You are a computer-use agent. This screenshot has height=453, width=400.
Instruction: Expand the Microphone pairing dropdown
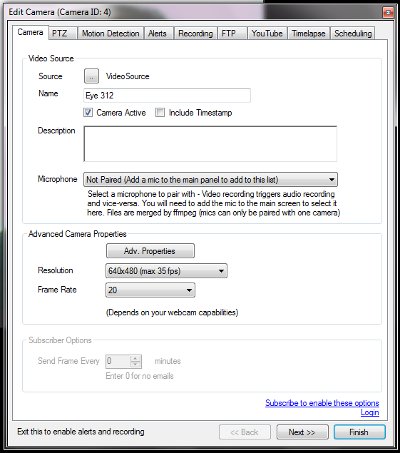(210, 180)
